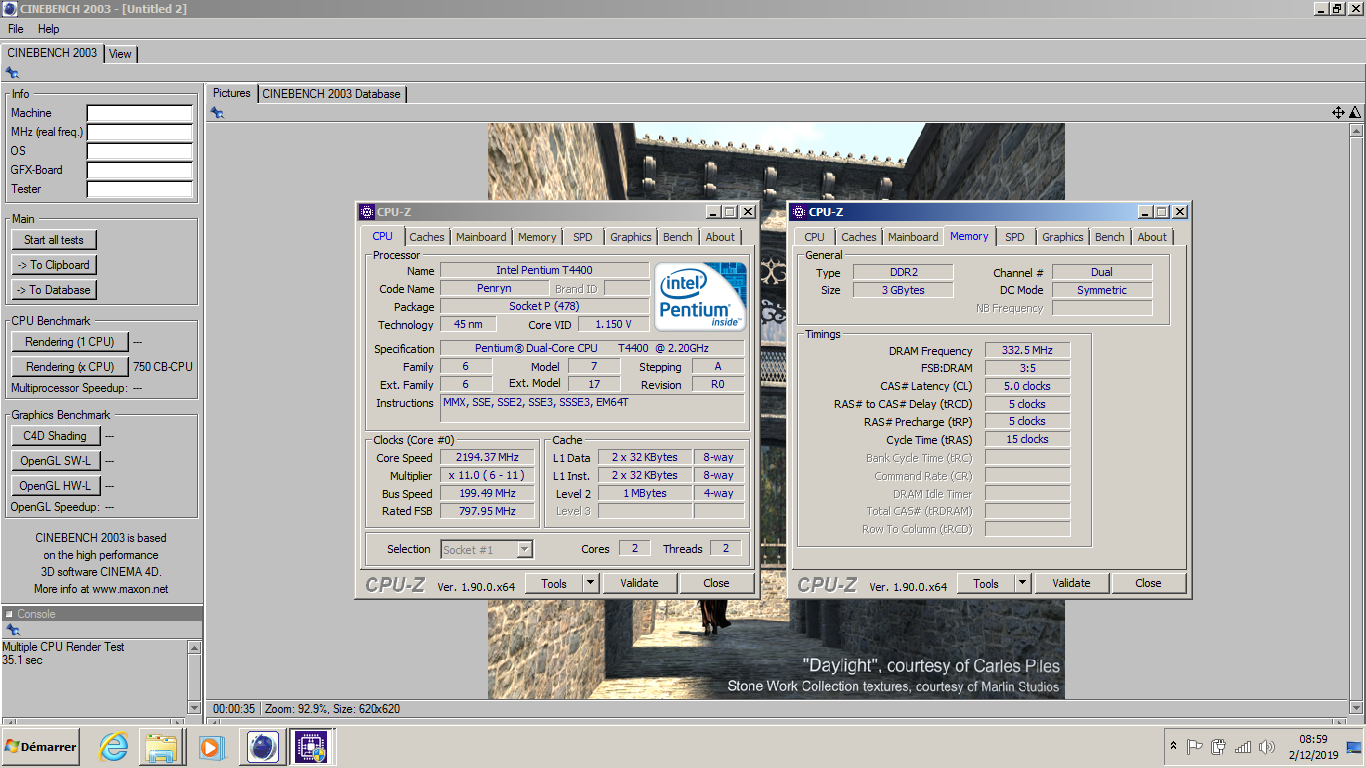Switch to CPU-Z chip taskbar icon
Screen dimensions: 1366x768
311,747
